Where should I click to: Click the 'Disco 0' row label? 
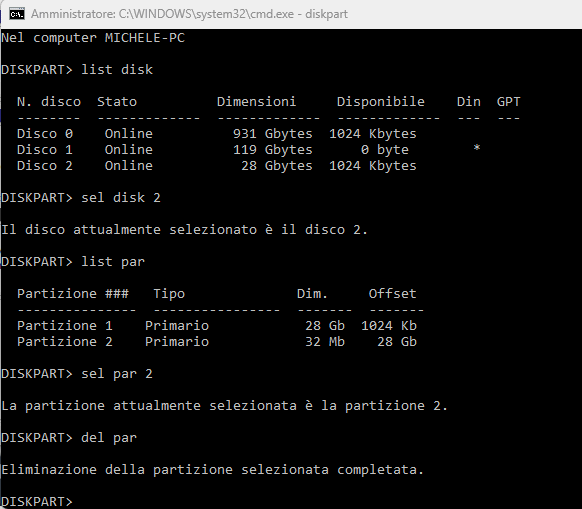(45, 133)
